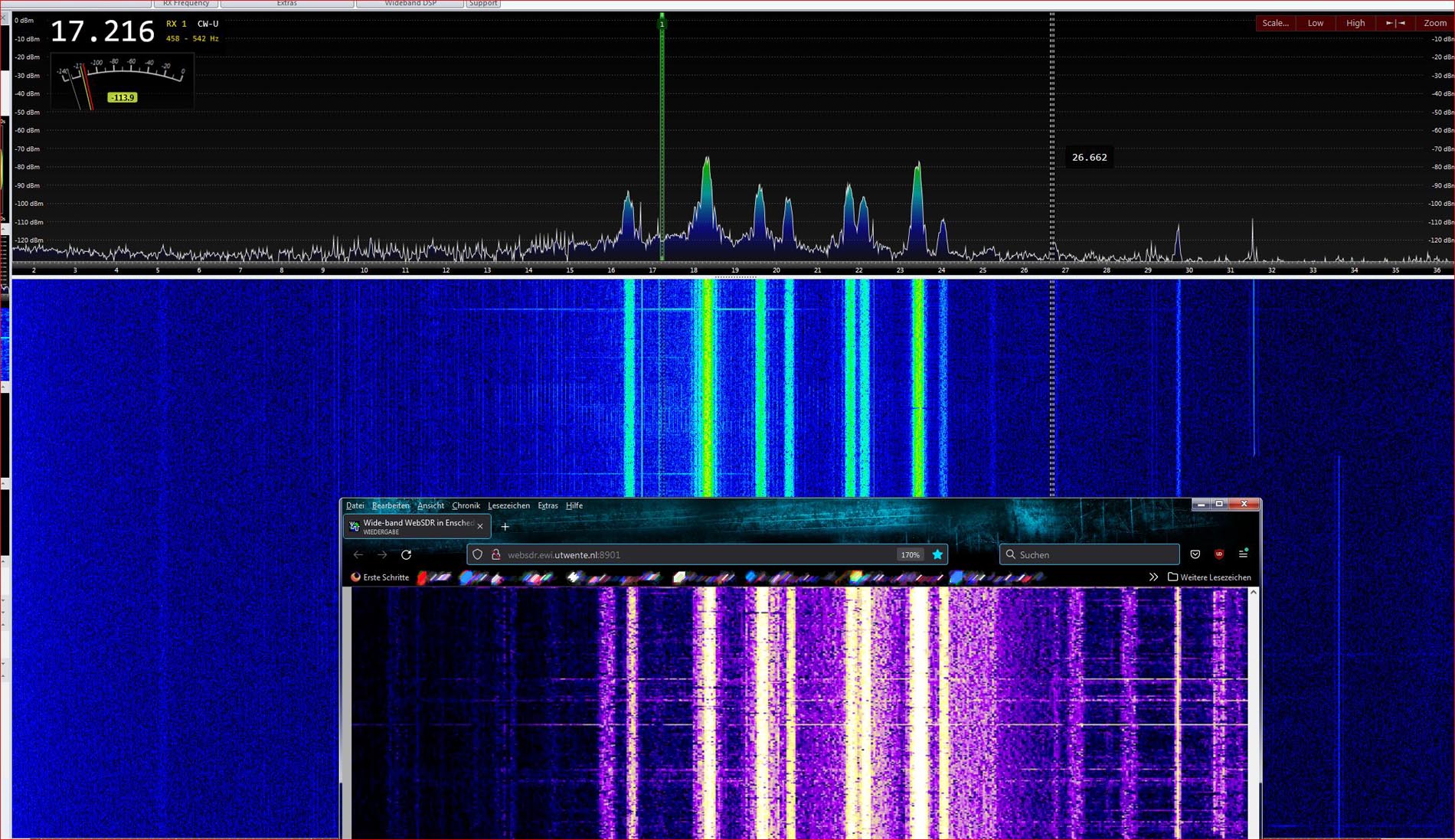This screenshot has height=840, width=1455.
Task: Click the High spectrum range button
Action: pos(1355,23)
